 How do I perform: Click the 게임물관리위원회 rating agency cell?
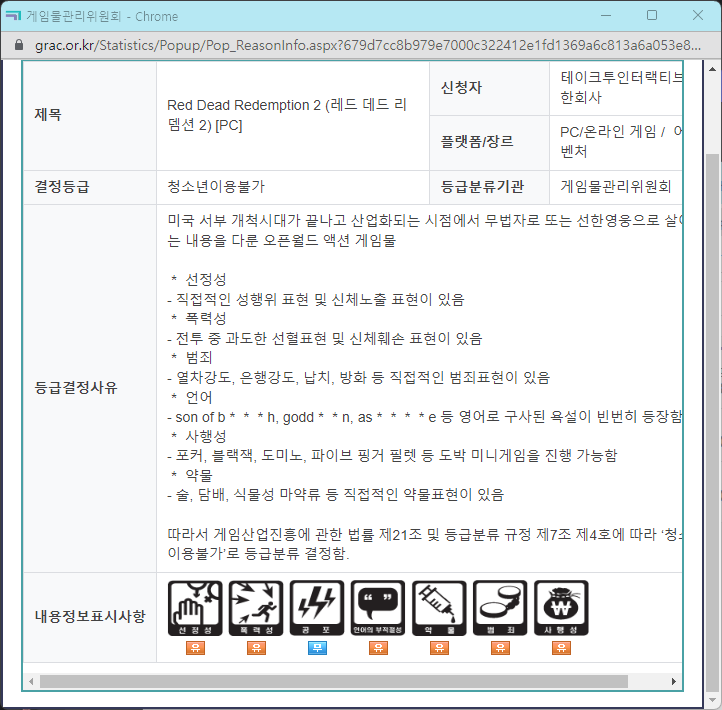616,186
